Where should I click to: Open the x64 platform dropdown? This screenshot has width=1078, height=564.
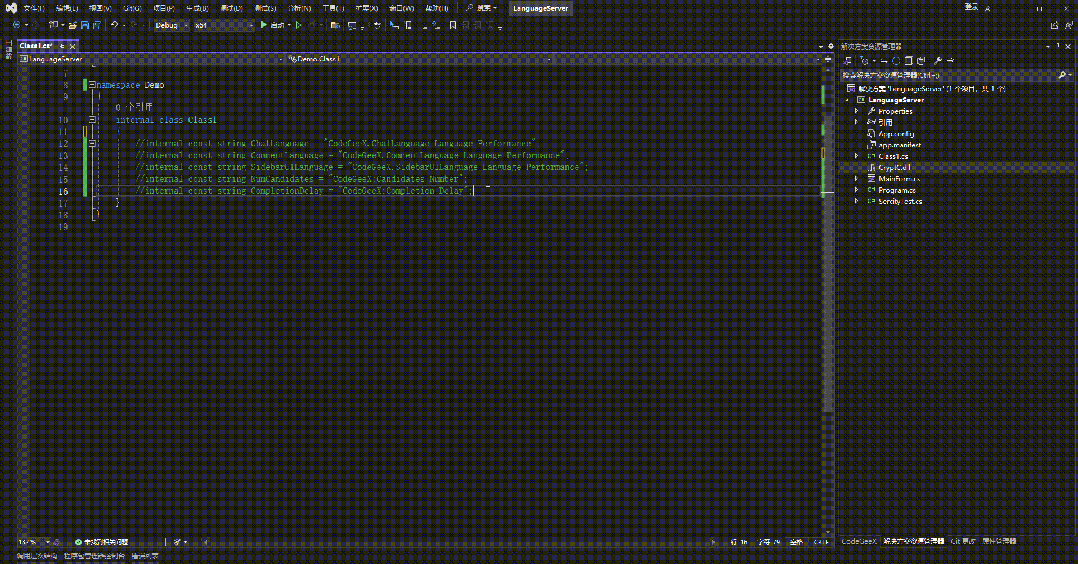(223, 25)
